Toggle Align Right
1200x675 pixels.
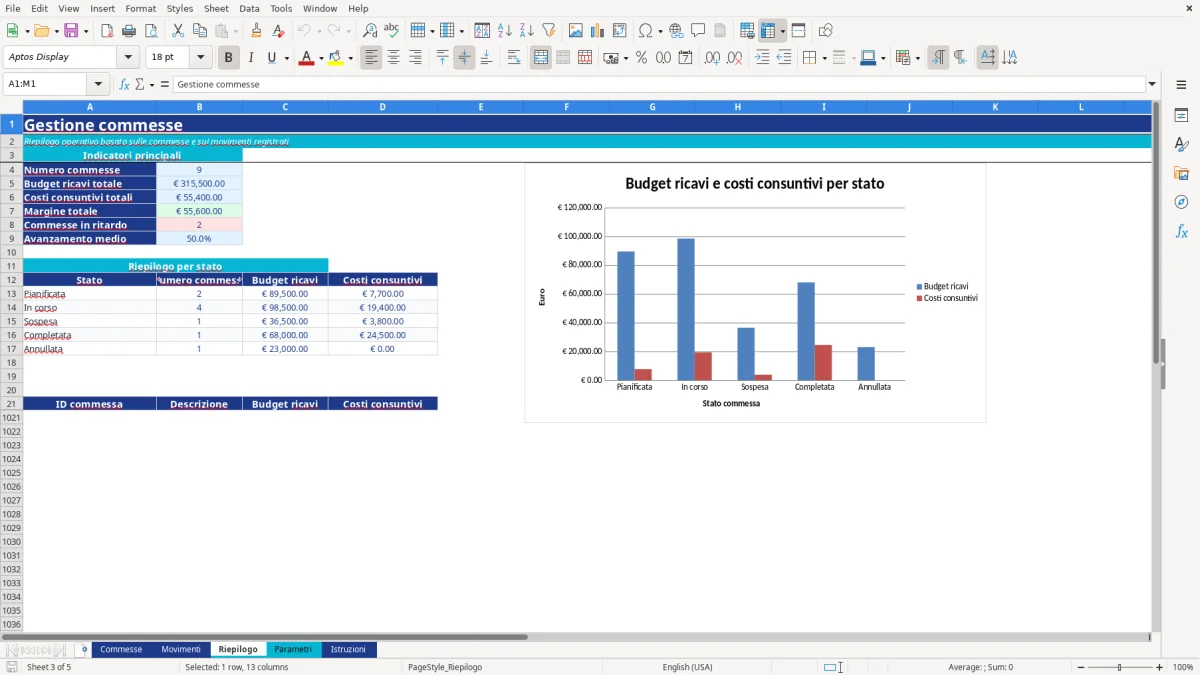[x=416, y=58]
